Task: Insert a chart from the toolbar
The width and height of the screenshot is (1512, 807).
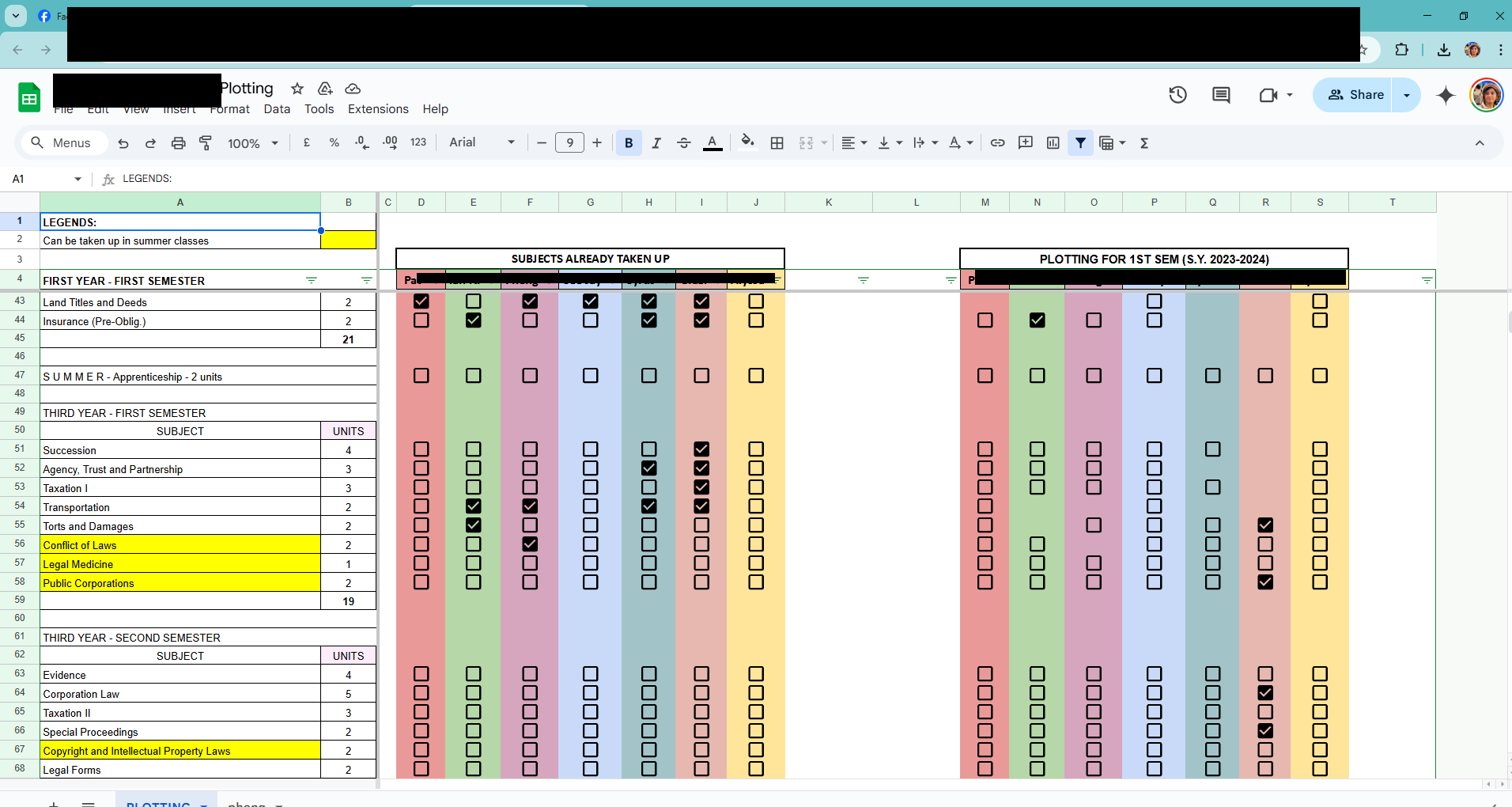Action: click(x=1053, y=143)
